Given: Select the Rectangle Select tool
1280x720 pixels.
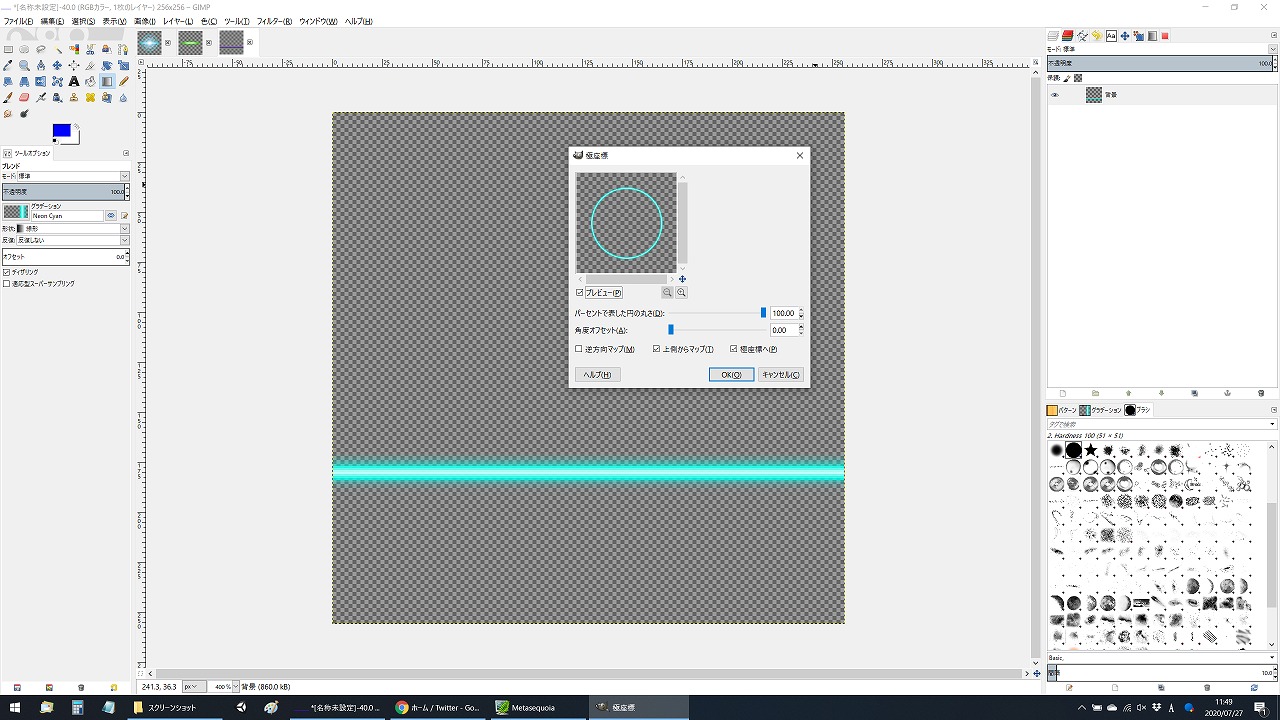Looking at the screenshot, I should tap(8, 49).
